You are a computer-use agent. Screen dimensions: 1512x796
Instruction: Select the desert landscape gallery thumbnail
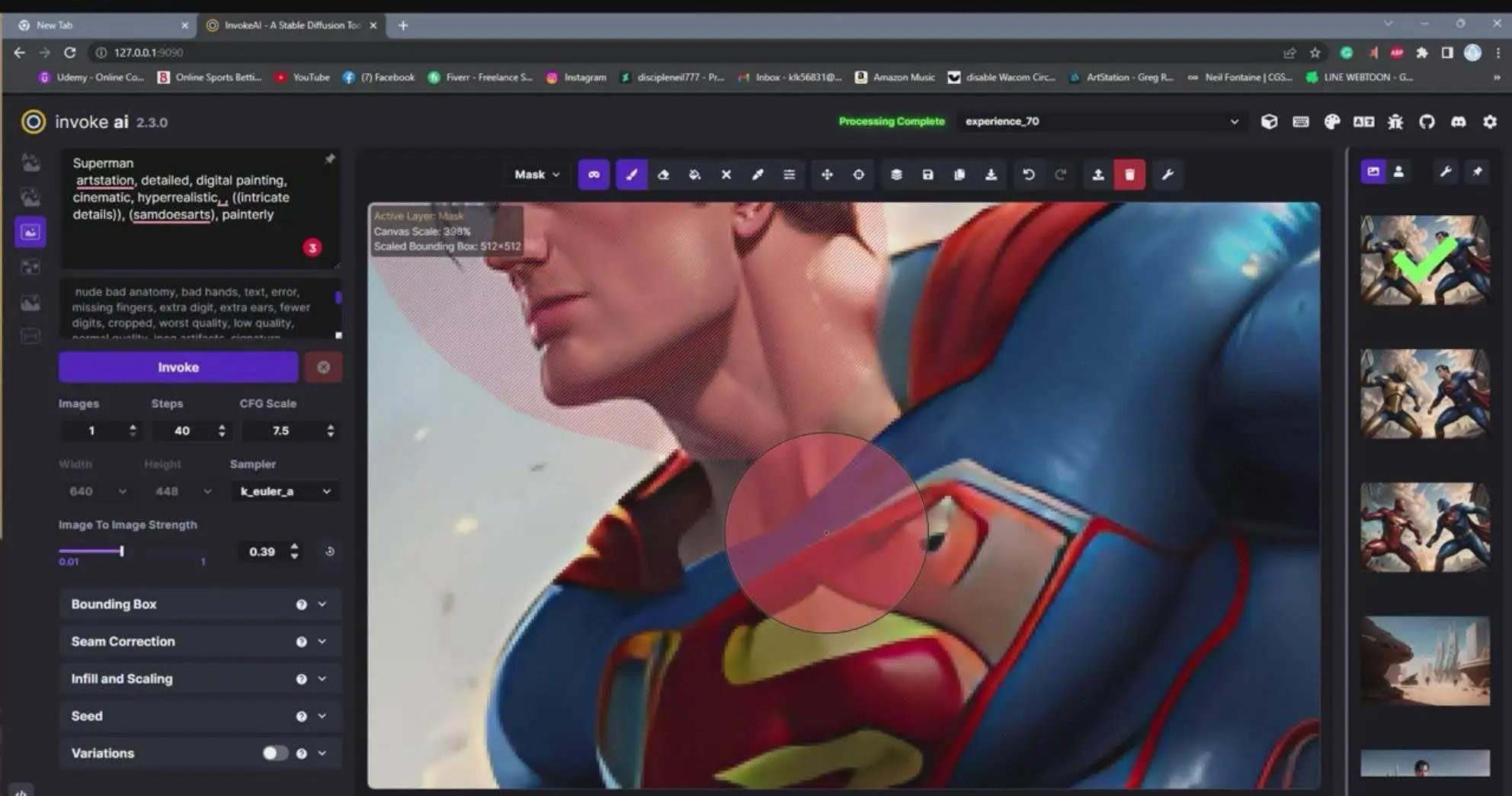pyautogui.click(x=1424, y=661)
